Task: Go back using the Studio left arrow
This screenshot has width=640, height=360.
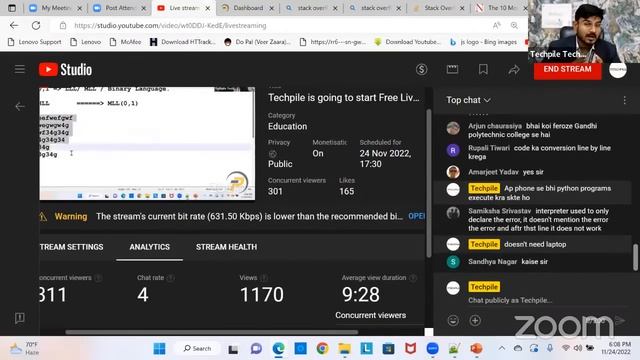Action: (x=20, y=107)
